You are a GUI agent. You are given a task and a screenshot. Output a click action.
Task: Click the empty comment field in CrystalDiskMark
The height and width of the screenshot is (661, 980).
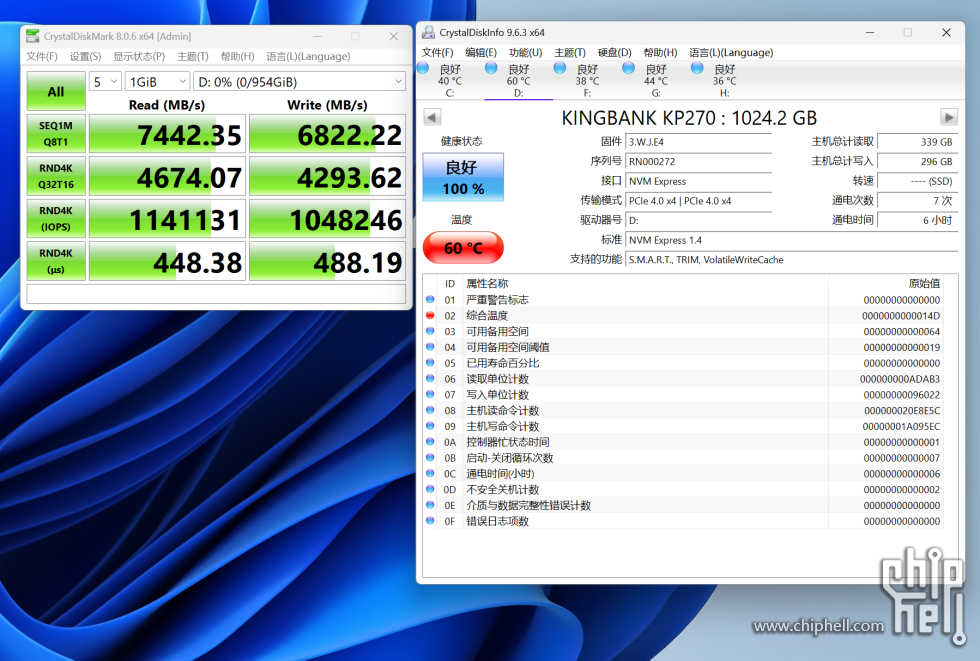tap(216, 294)
